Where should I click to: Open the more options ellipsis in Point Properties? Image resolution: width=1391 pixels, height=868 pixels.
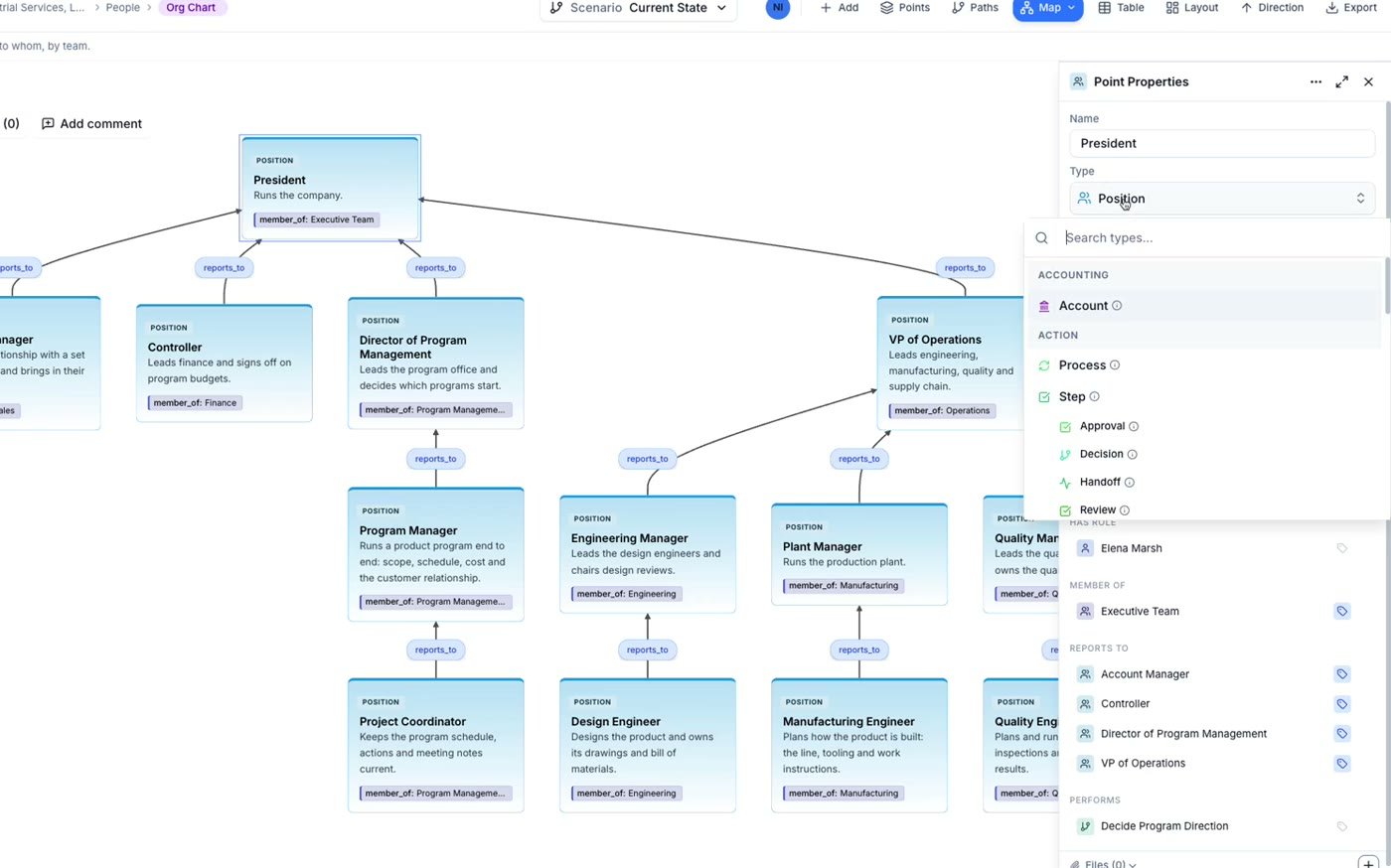tap(1315, 82)
